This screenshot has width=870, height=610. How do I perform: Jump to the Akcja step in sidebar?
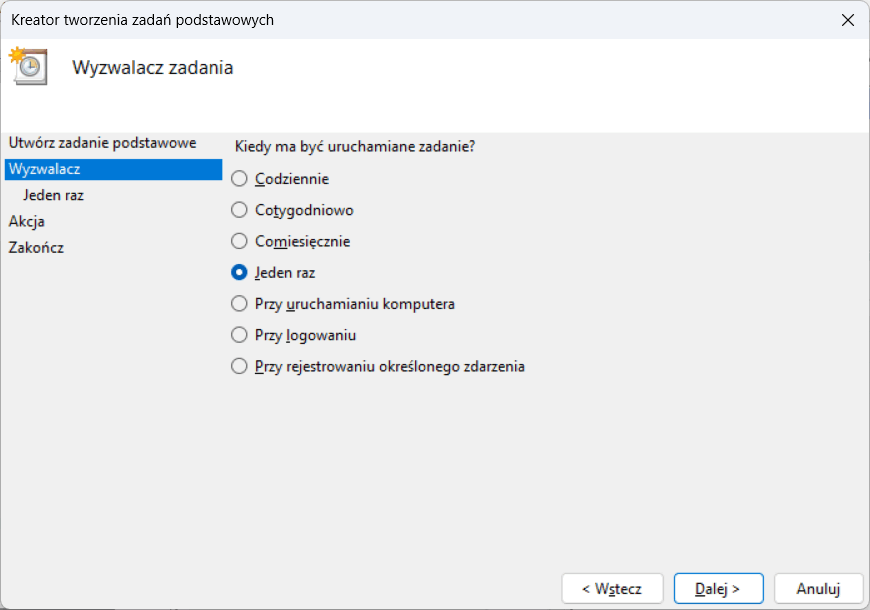click(27, 221)
